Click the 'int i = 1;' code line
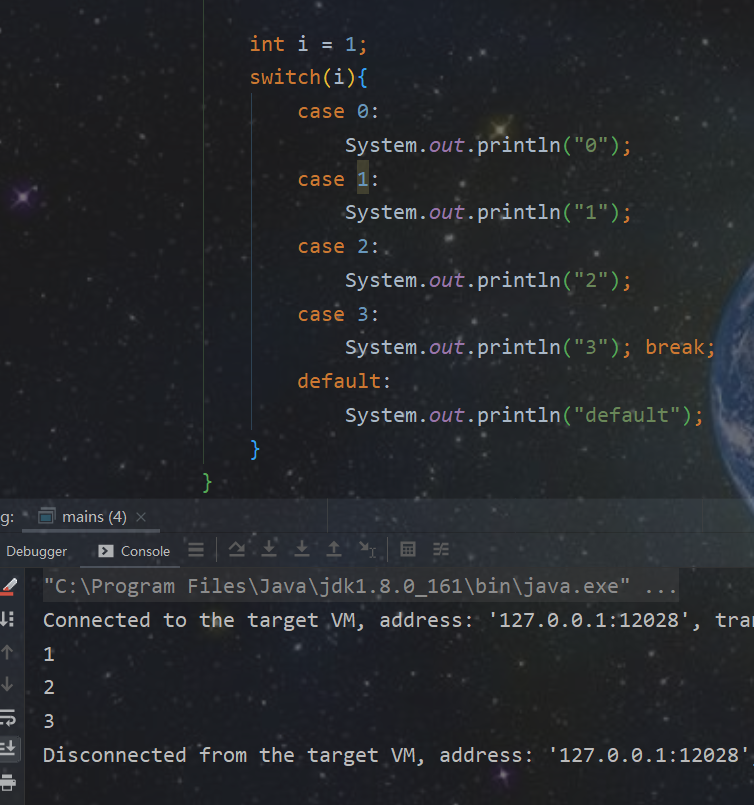The width and height of the screenshot is (754, 805). [x=308, y=44]
